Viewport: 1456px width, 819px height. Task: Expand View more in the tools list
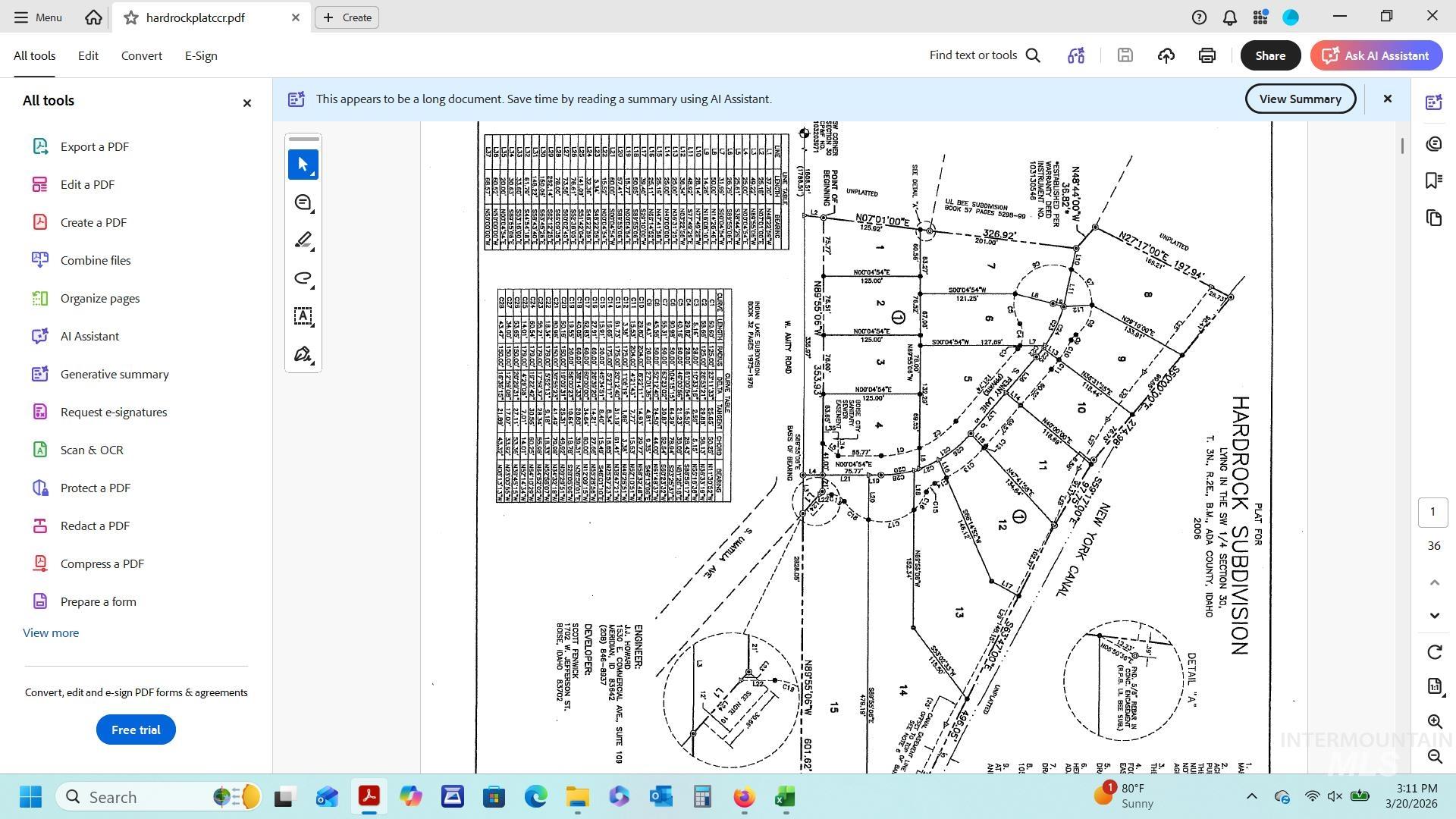click(50, 632)
